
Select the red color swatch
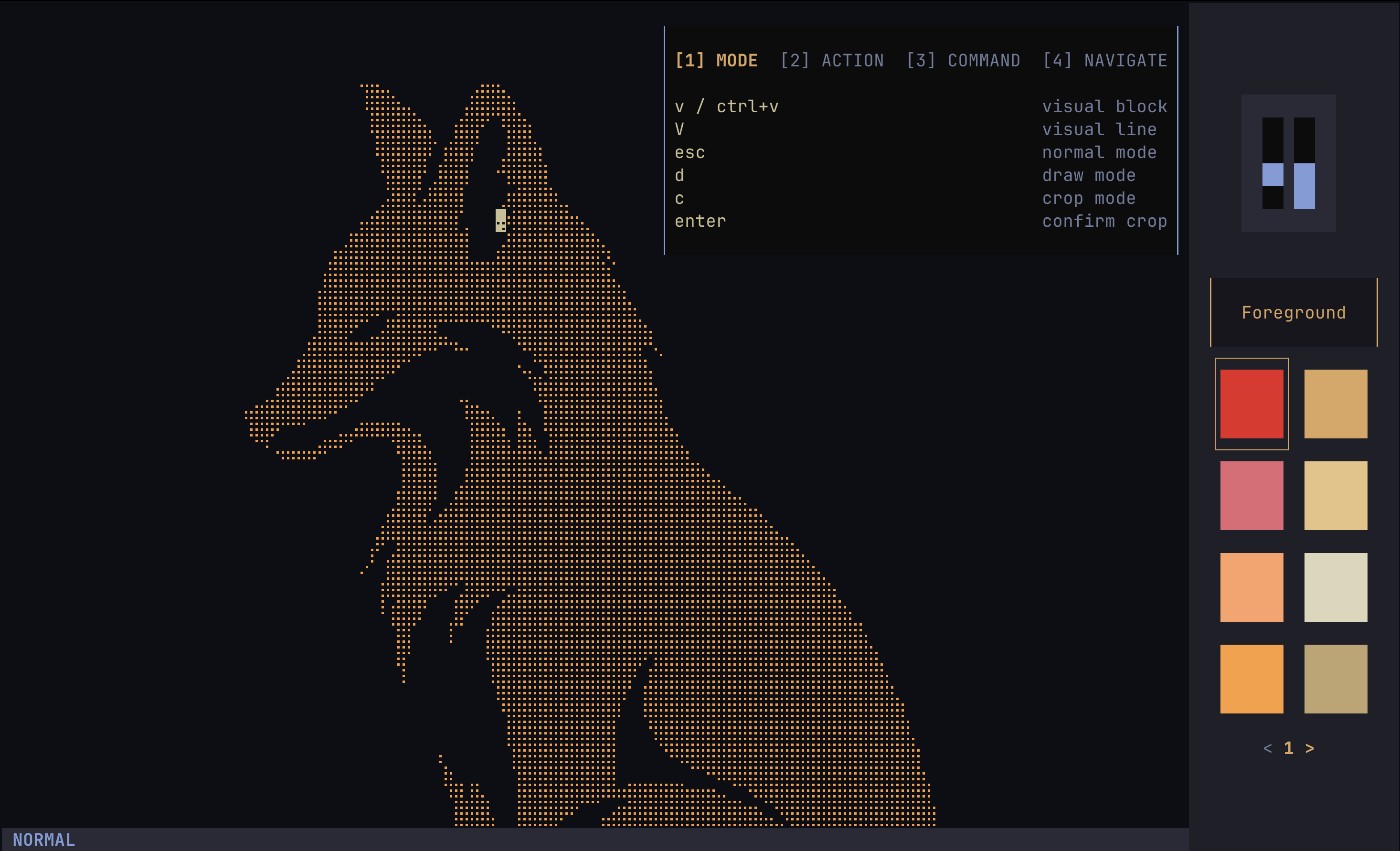point(1252,404)
